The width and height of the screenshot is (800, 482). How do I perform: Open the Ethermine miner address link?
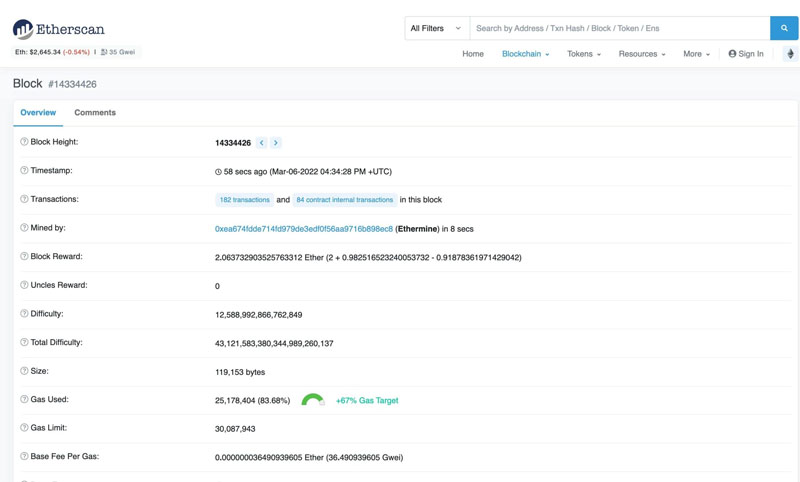[304, 229]
